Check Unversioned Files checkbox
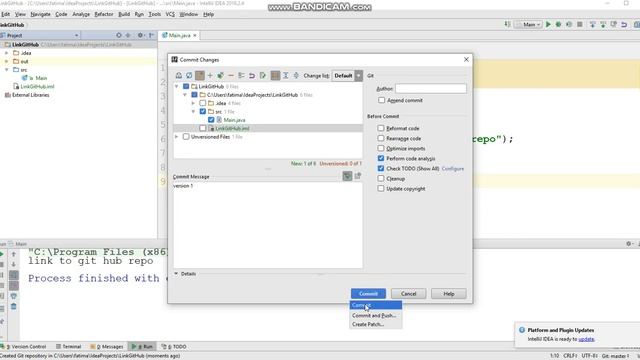The height and width of the screenshot is (360, 640). 186,136
